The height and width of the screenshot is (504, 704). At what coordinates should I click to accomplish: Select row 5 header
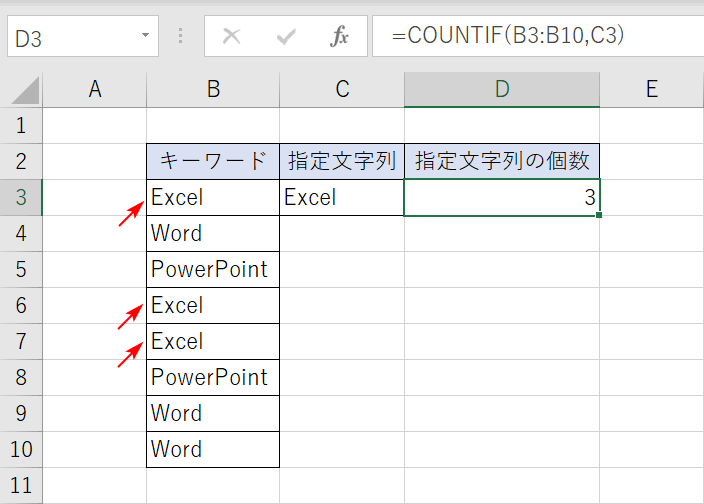21,269
